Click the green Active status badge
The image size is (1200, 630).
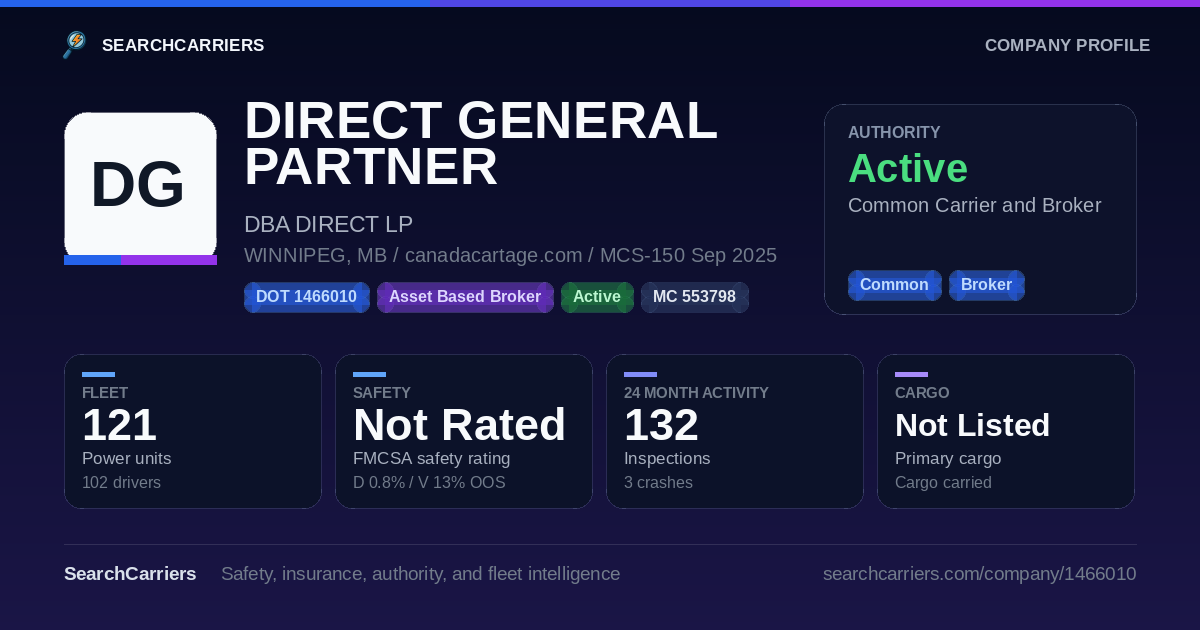click(x=597, y=297)
